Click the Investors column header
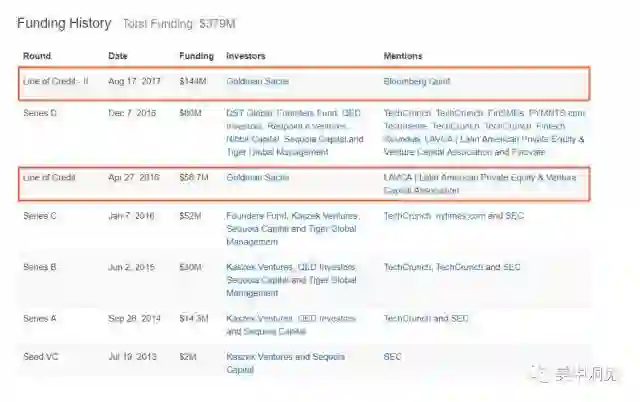Image resolution: width=640 pixels, height=402 pixels. tap(246, 55)
